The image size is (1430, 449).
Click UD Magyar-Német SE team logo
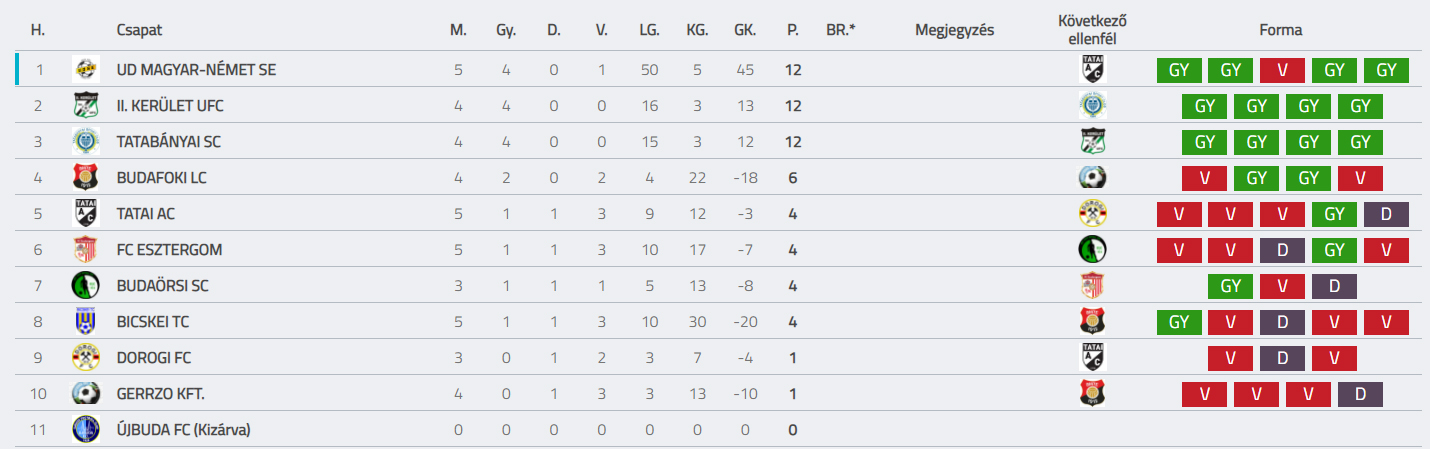click(86, 70)
